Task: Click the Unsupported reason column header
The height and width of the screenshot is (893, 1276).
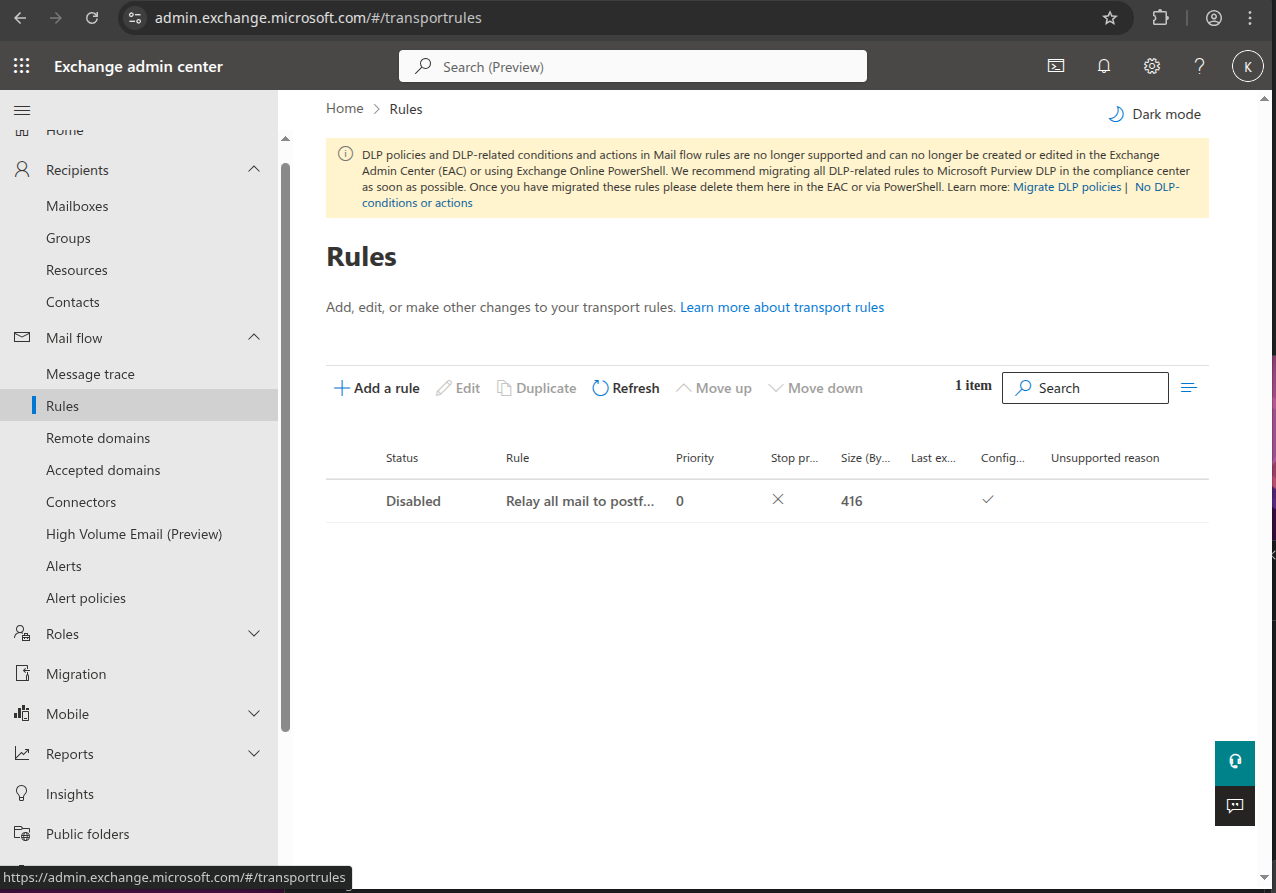Action: (1105, 458)
